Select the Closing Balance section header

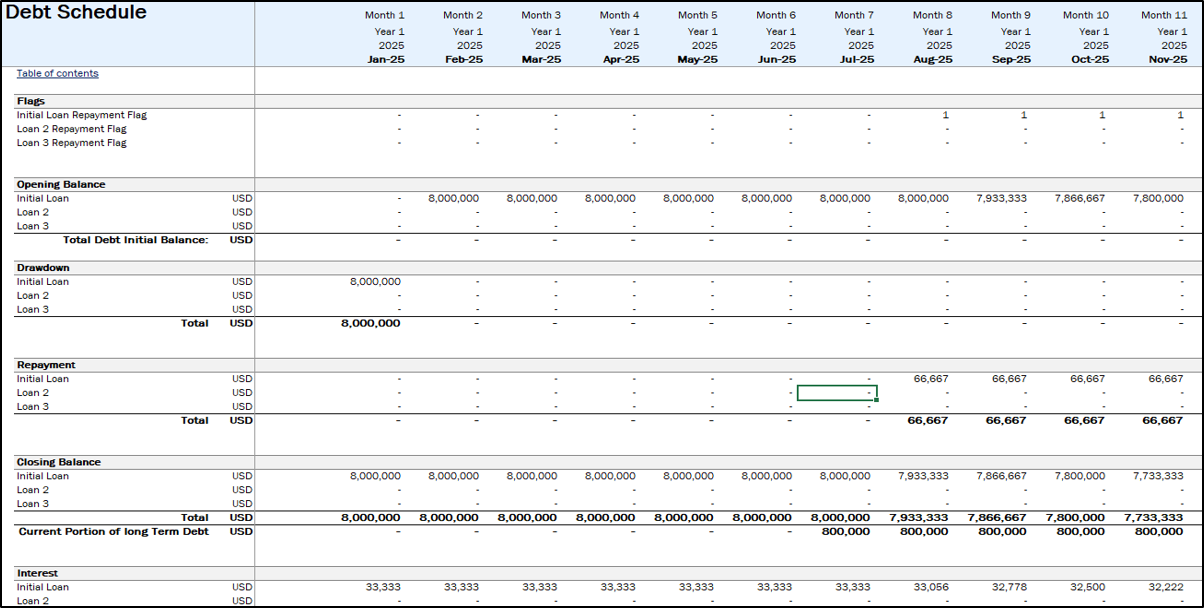[58, 463]
